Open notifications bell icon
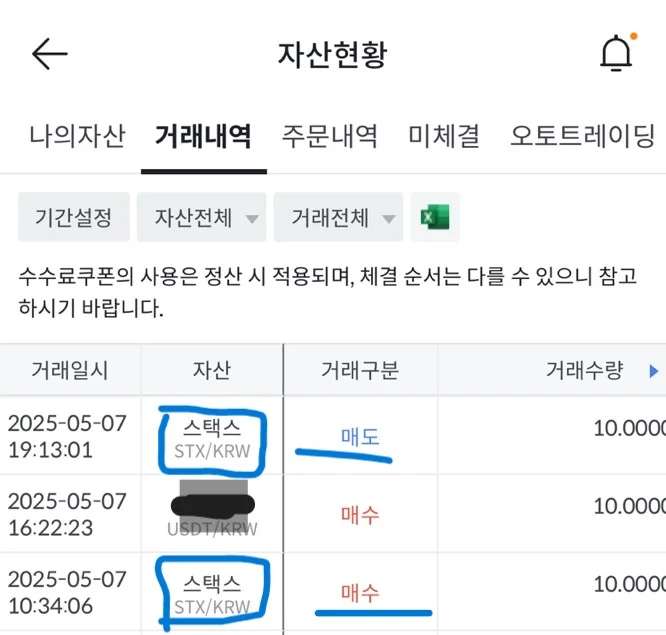Screen dimensions: 666x635 point(616,54)
